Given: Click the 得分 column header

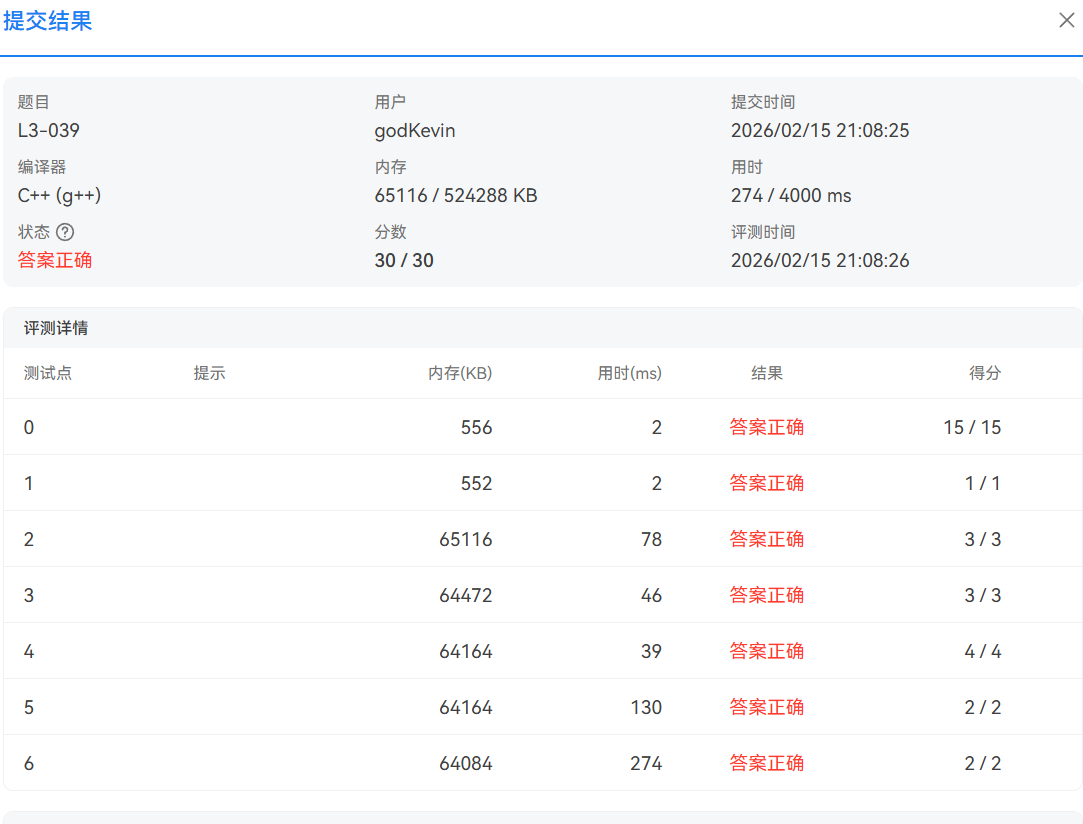Looking at the screenshot, I should click(x=985, y=373).
